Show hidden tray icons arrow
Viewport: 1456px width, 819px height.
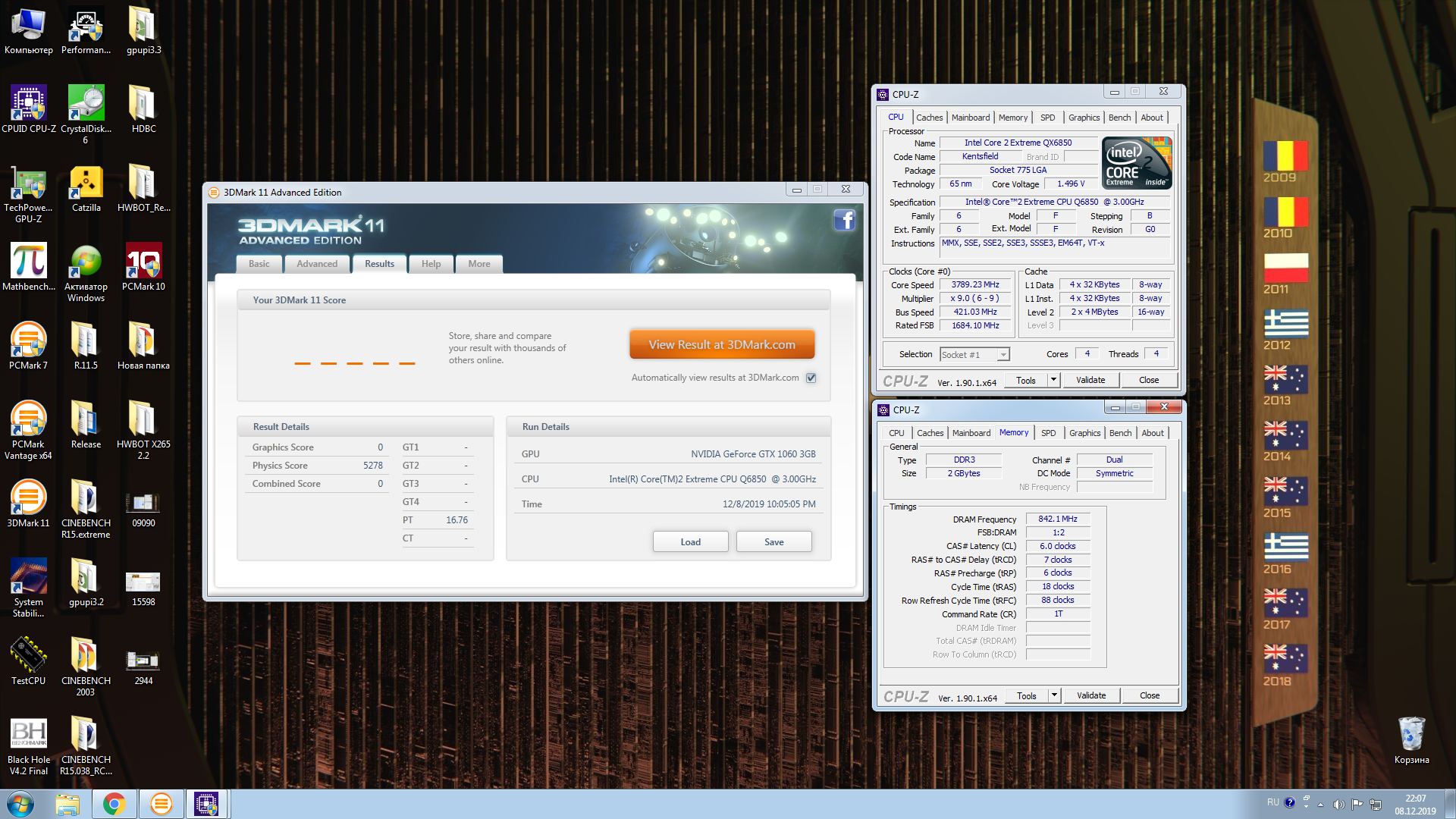1321,804
